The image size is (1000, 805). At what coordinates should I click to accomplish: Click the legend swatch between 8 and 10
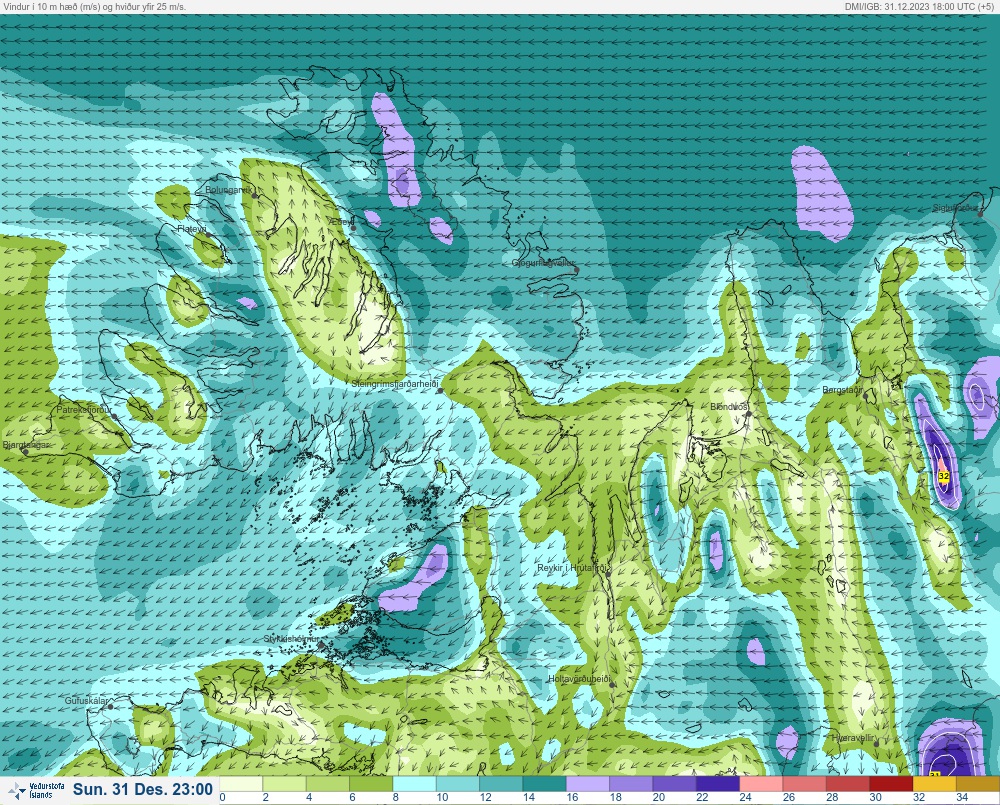[x=415, y=783]
